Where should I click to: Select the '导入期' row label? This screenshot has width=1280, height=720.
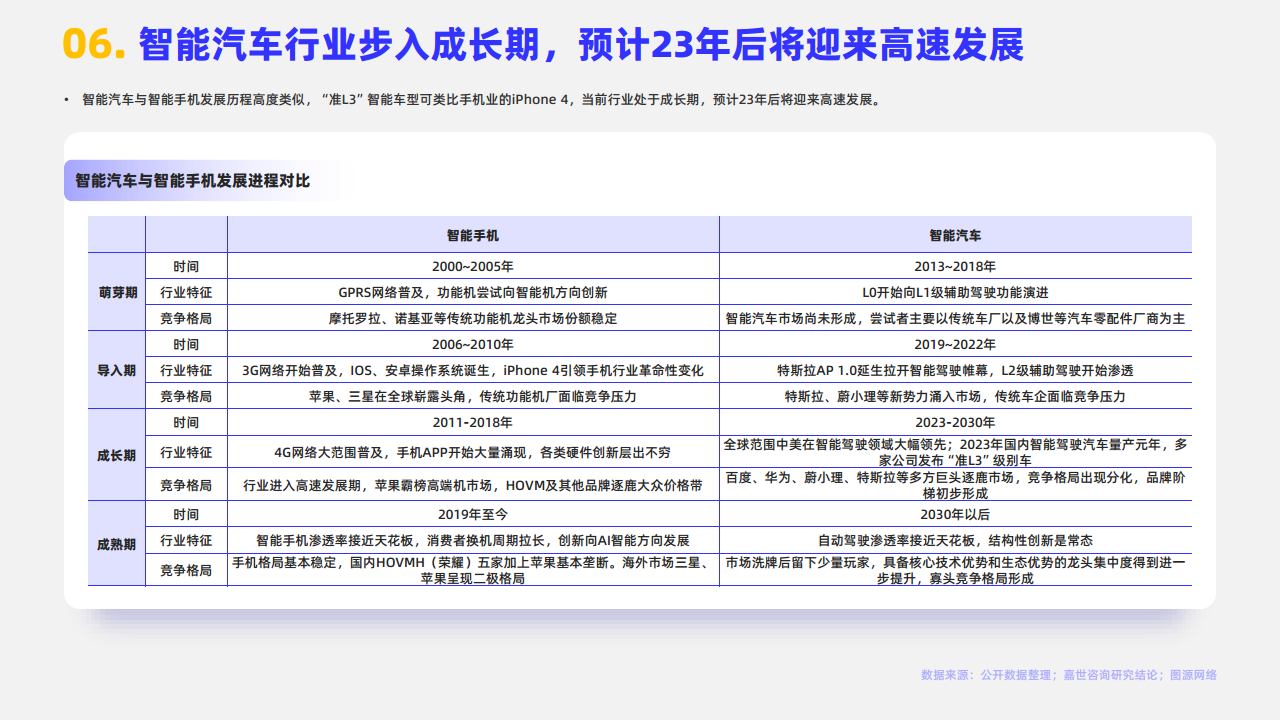point(117,370)
